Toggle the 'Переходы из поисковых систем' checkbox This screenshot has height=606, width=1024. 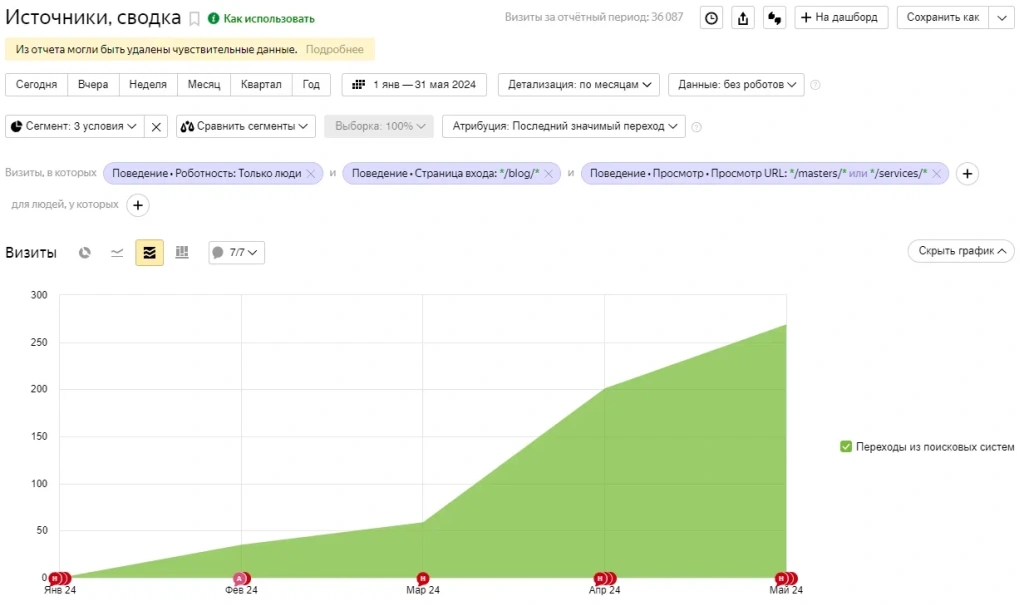click(x=846, y=447)
